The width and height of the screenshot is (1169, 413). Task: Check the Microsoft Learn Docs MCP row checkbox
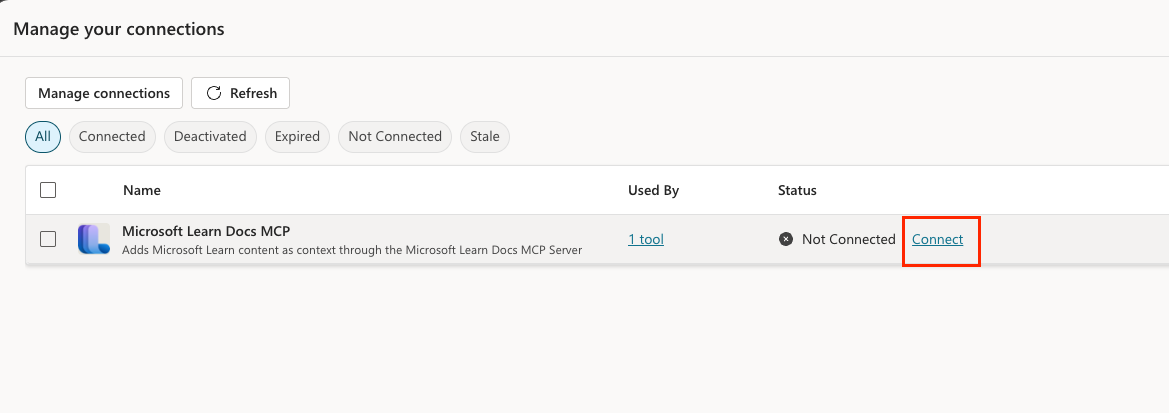click(48, 239)
